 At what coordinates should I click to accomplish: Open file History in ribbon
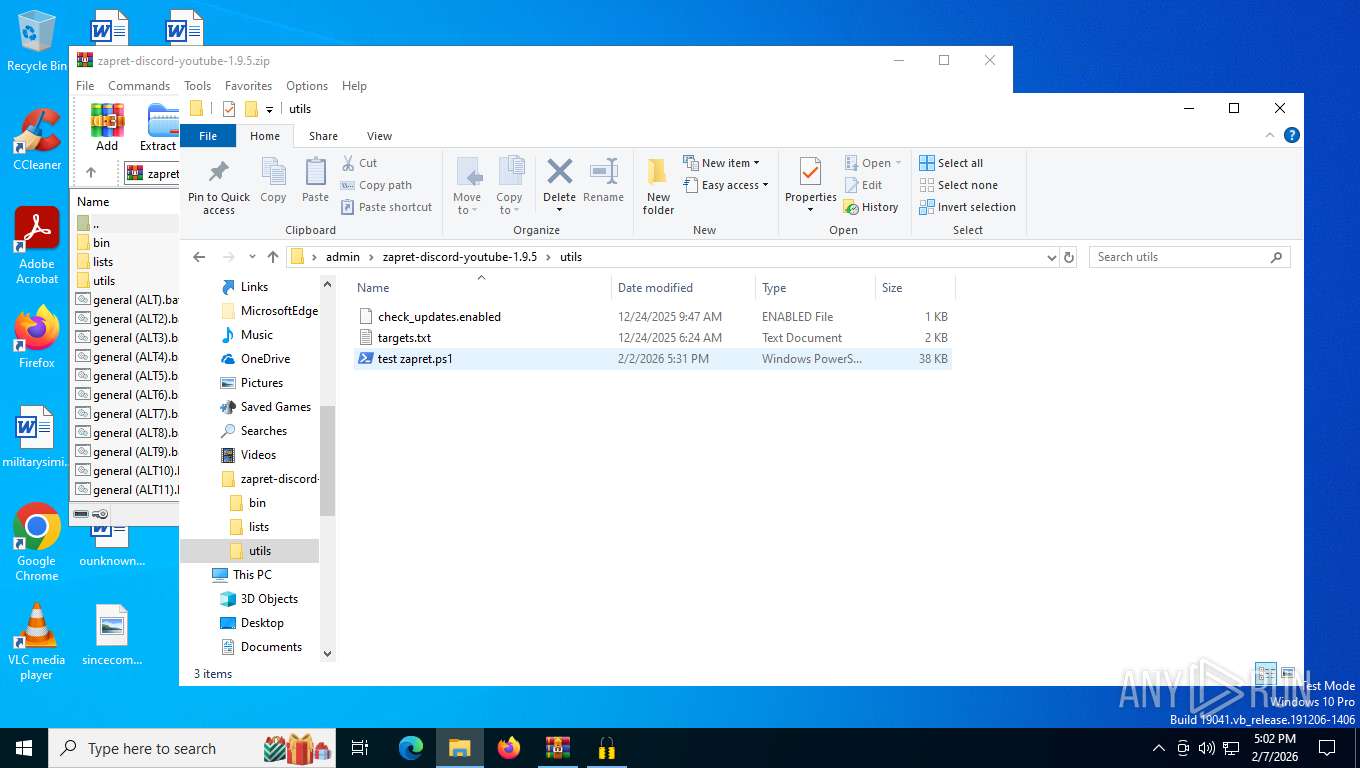[871, 207]
